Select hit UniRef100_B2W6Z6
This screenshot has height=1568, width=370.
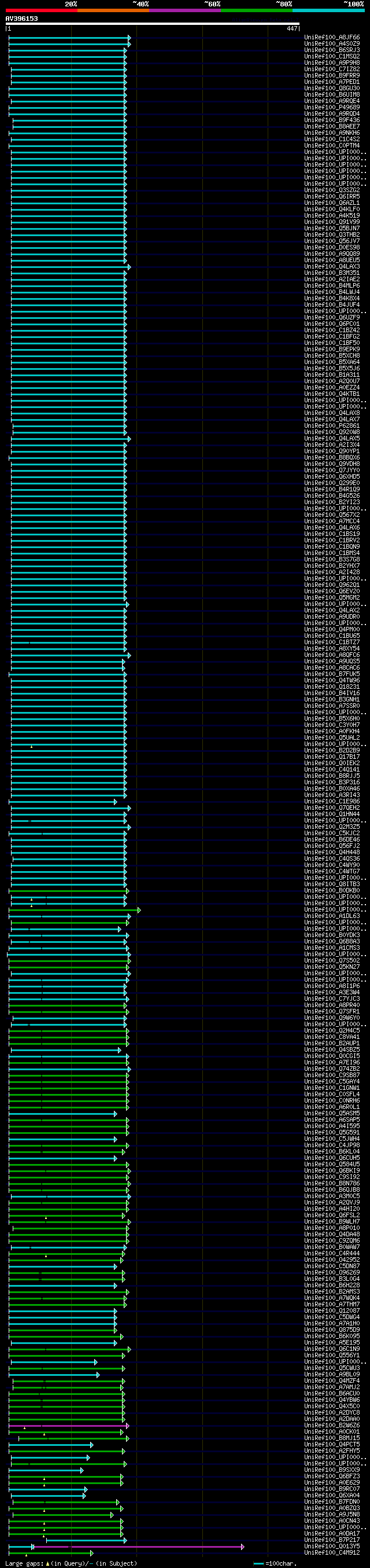332,1425
